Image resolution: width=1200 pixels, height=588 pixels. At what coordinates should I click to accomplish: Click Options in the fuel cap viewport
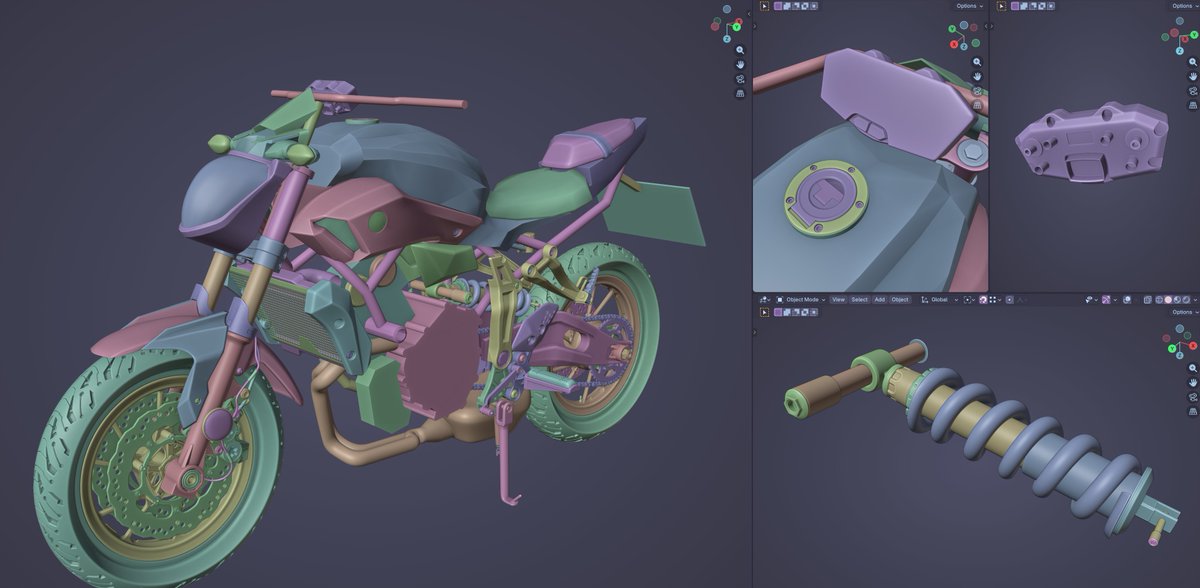[x=967, y=5]
